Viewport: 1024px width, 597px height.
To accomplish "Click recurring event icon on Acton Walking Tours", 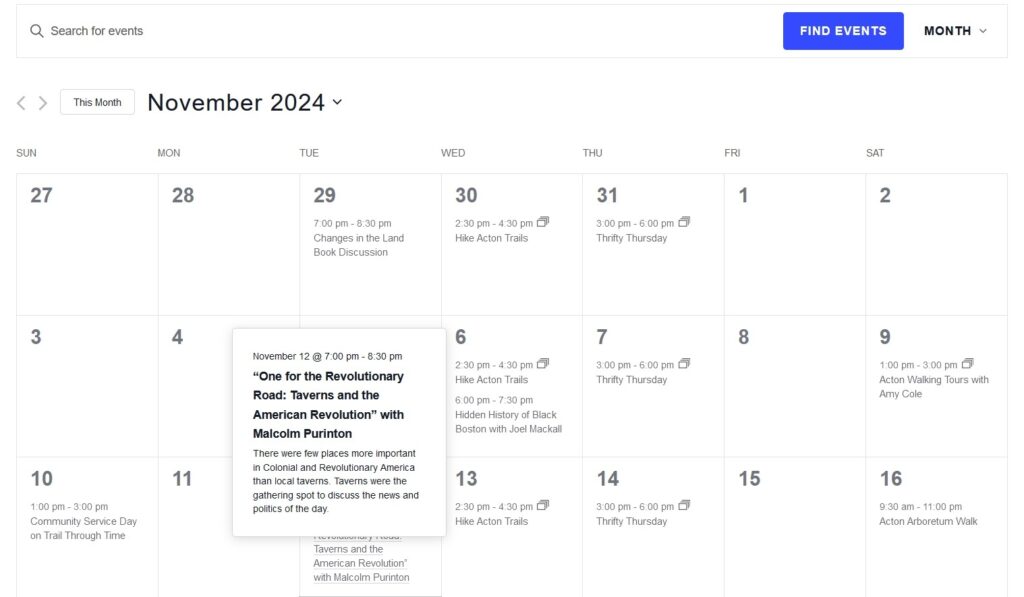I will click(x=967, y=362).
